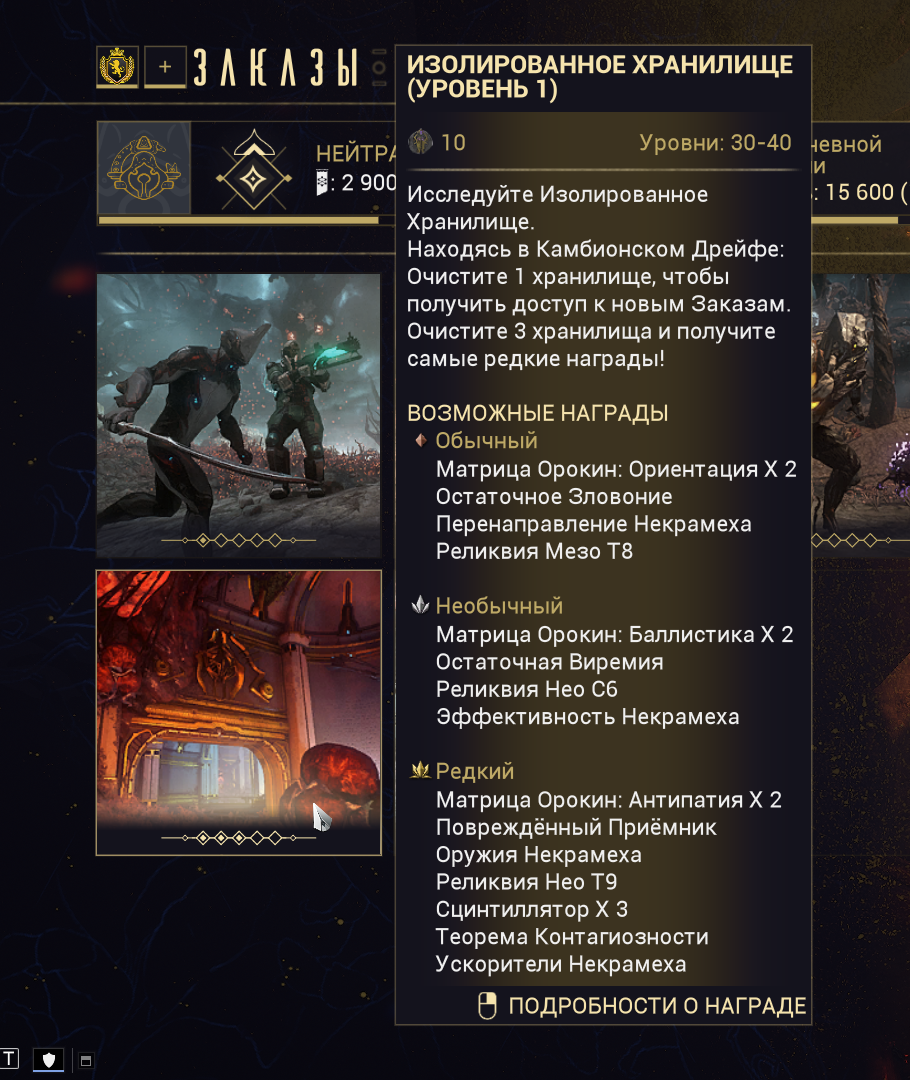The image size is (910, 1080).
Task: Click the standing token icon near 10
Action: (420, 142)
